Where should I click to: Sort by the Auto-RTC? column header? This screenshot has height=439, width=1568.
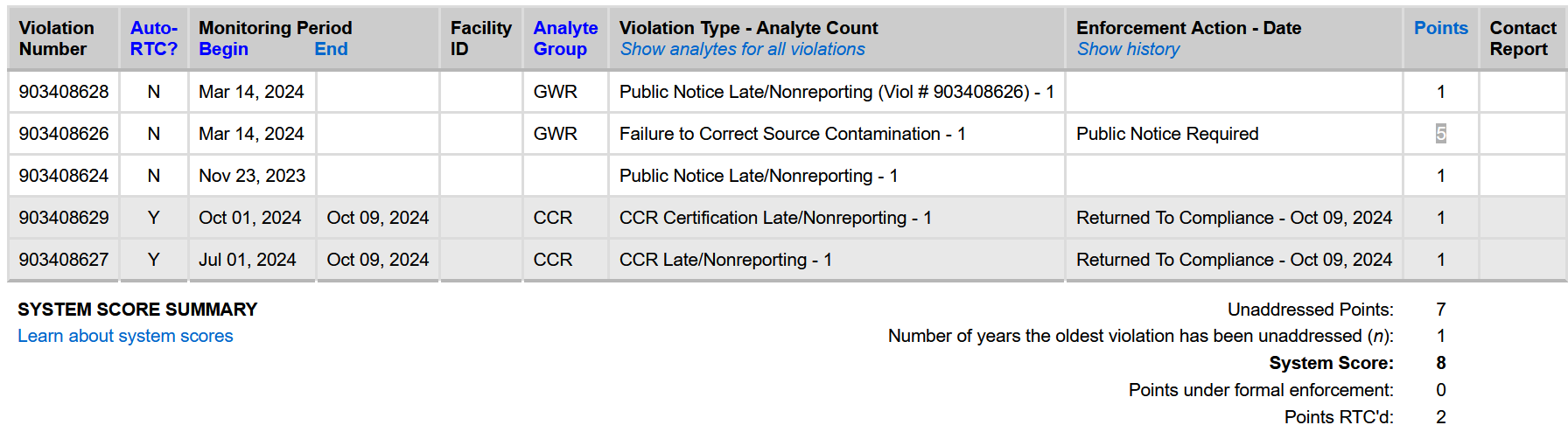click(153, 38)
